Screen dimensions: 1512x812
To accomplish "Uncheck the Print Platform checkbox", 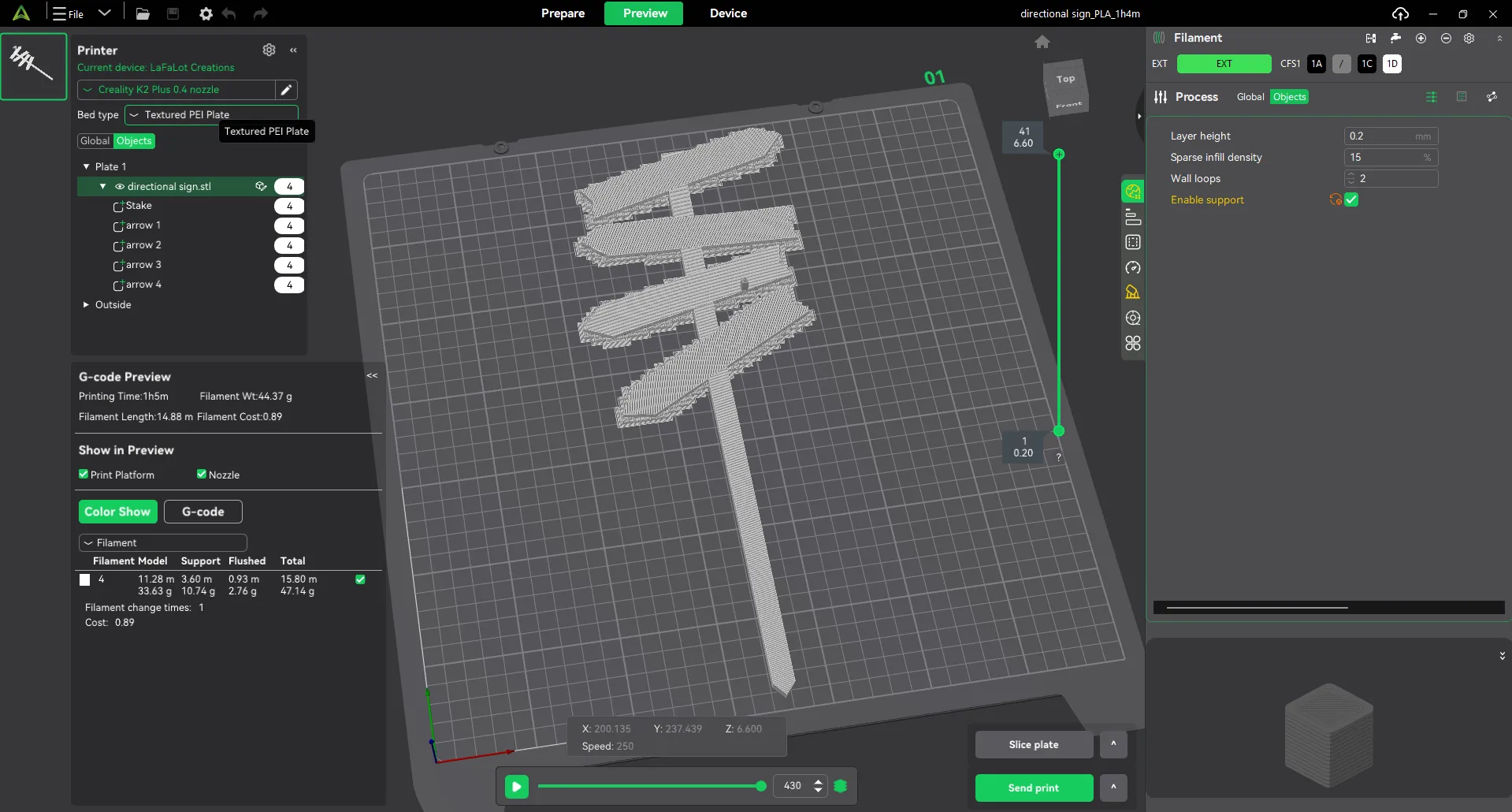I will [84, 475].
